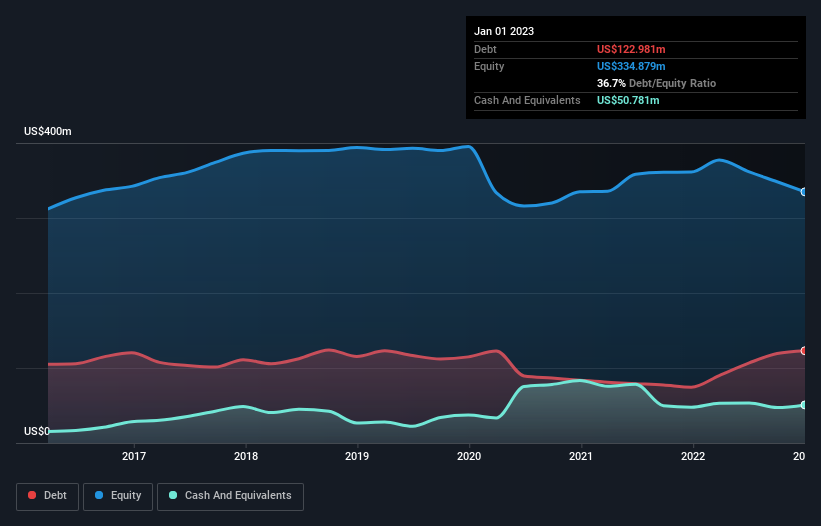Click the 2018 x-axis label
Screen dimensions: 821x526
[246, 456]
